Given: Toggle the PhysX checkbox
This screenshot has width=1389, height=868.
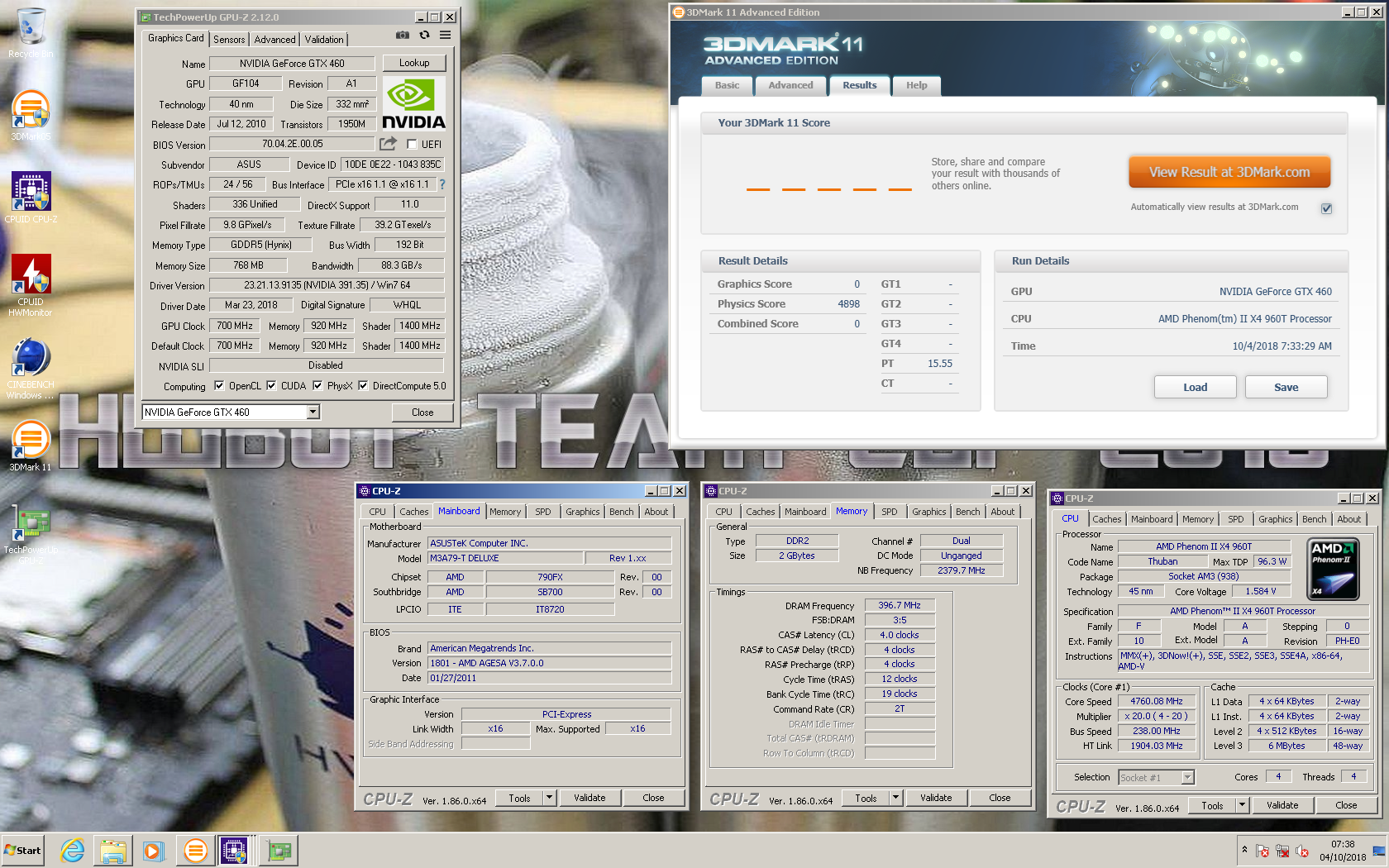Looking at the screenshot, I should point(317,385).
